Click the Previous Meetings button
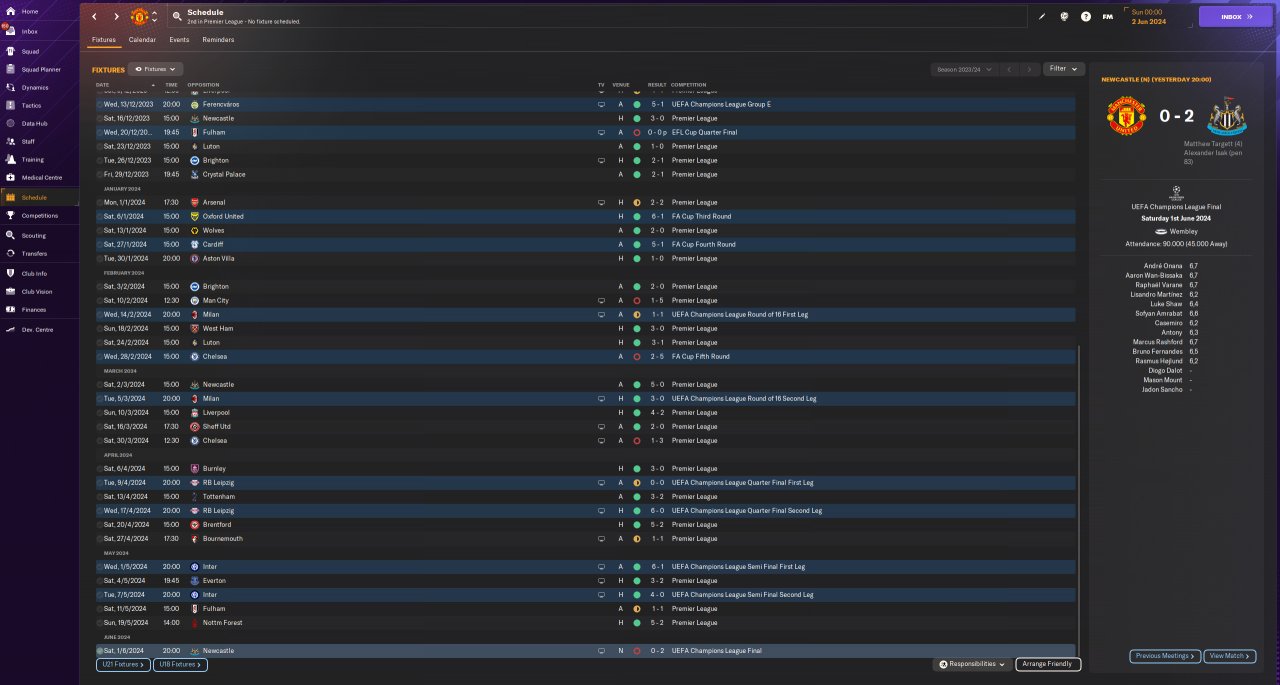 pos(1165,656)
